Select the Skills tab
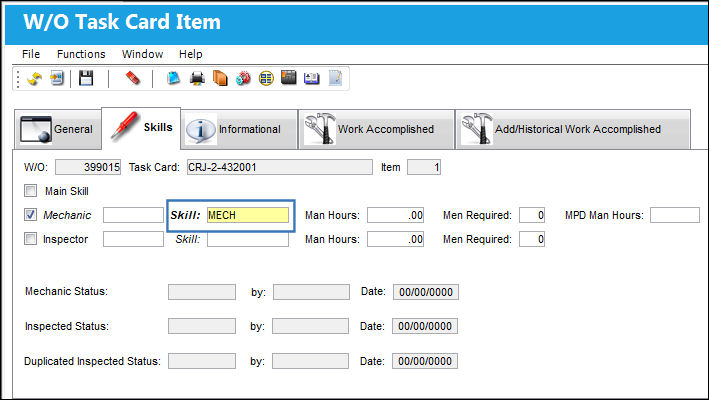 141,128
